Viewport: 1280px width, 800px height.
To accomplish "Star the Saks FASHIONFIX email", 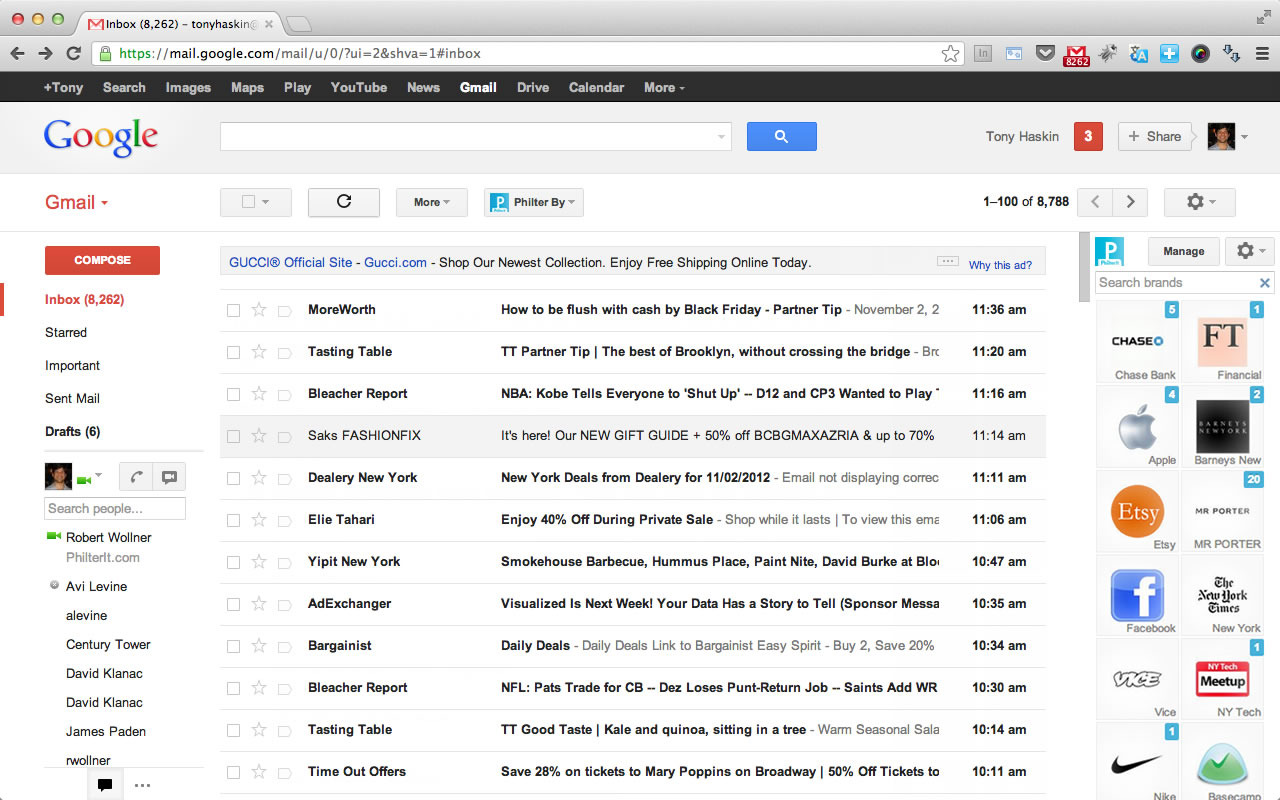I will [x=257, y=436].
